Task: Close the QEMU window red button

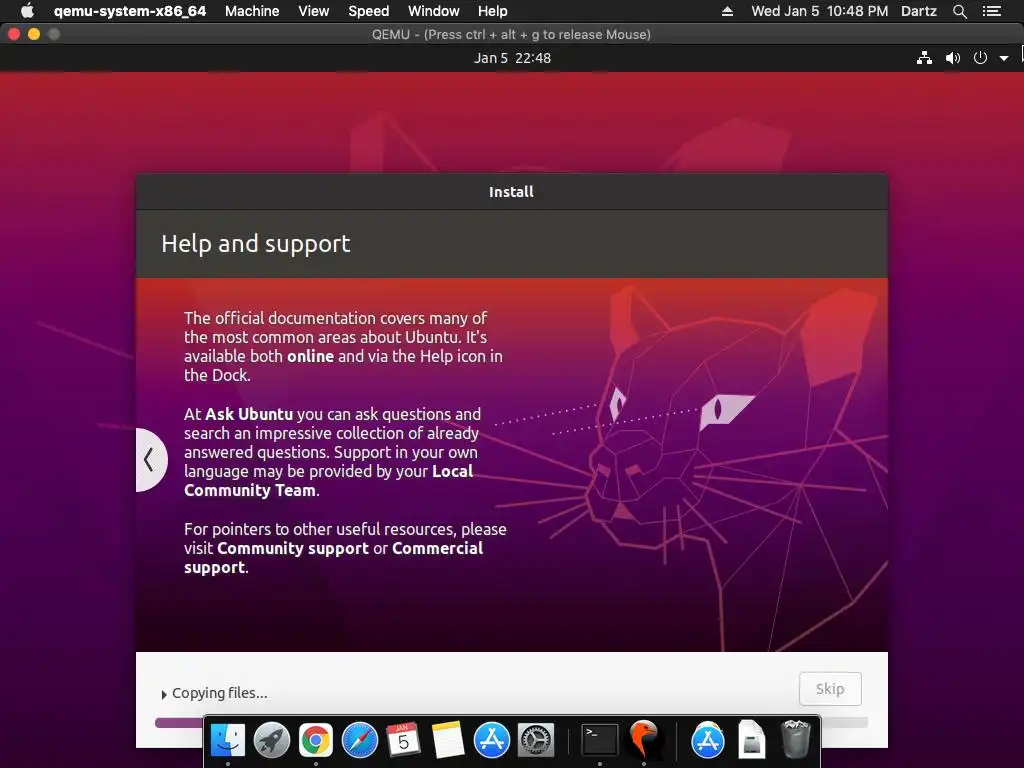Action: pos(14,34)
